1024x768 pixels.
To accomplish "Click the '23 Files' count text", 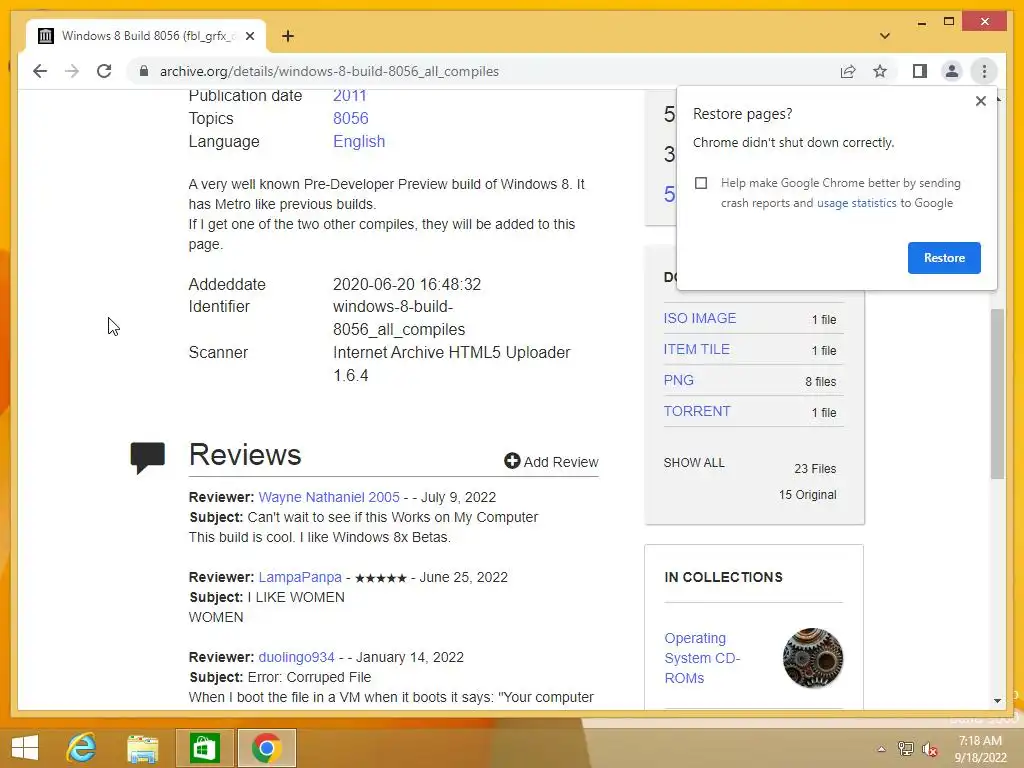I will (815, 469).
